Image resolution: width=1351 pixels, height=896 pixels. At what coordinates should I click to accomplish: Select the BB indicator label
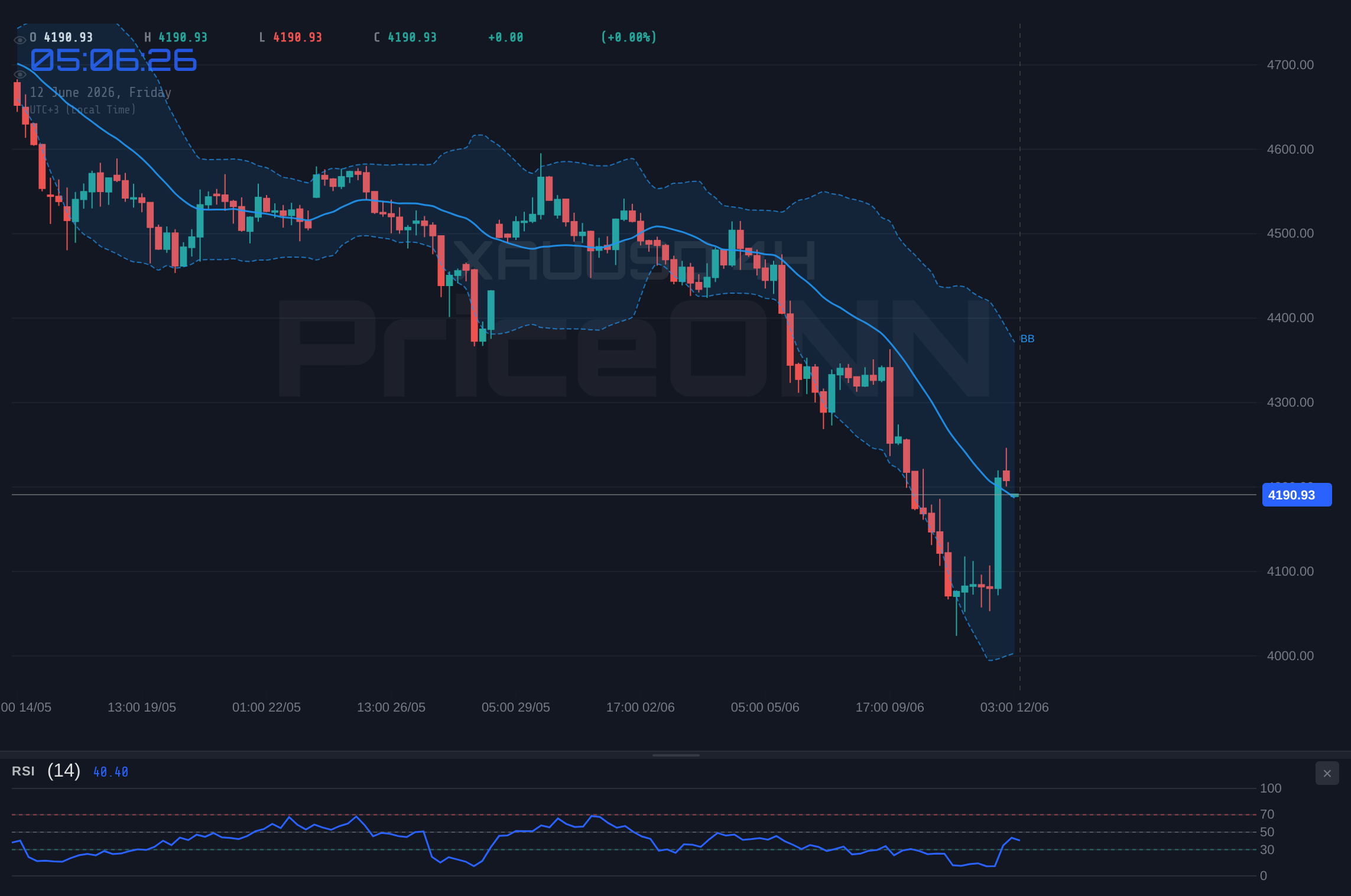tap(1027, 339)
